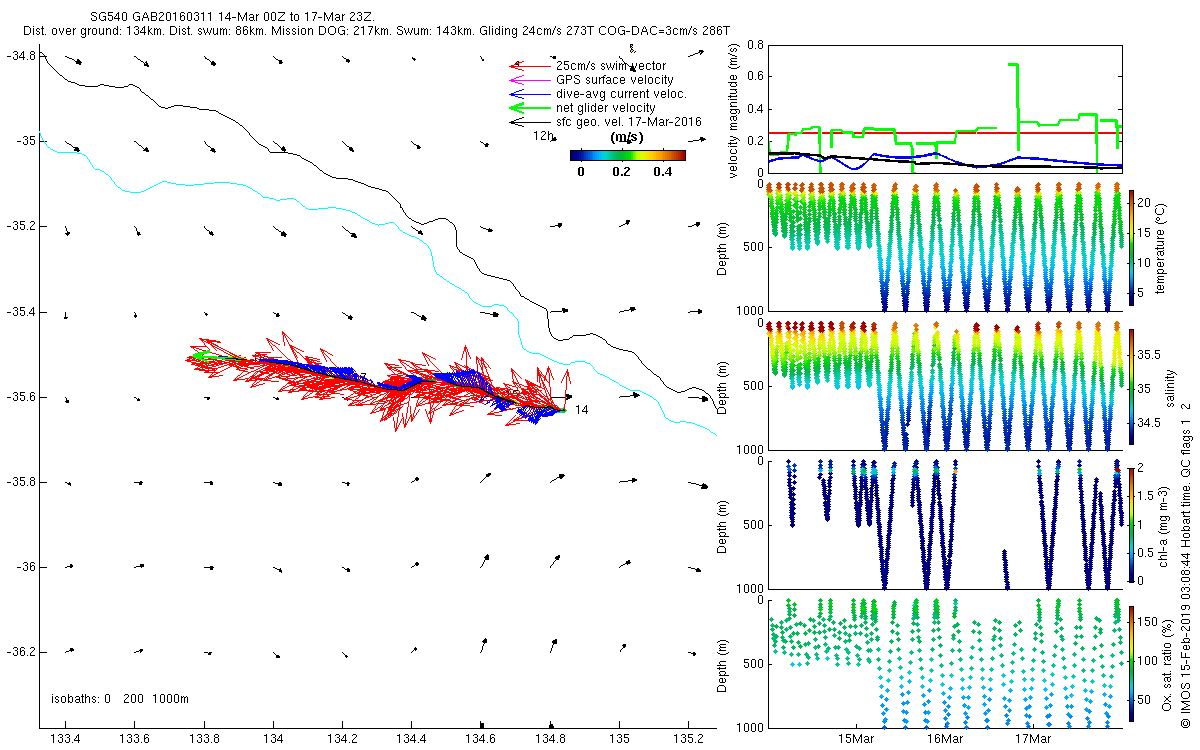The image size is (1200, 750).
Task: Click the '134.2' longitude tick label
Action: point(342,740)
